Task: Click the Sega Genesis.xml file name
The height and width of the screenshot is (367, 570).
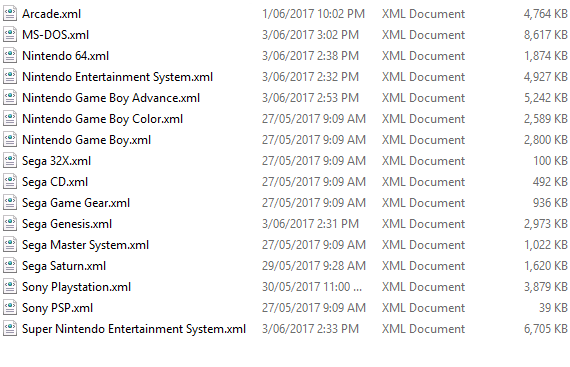Action: 67,224
